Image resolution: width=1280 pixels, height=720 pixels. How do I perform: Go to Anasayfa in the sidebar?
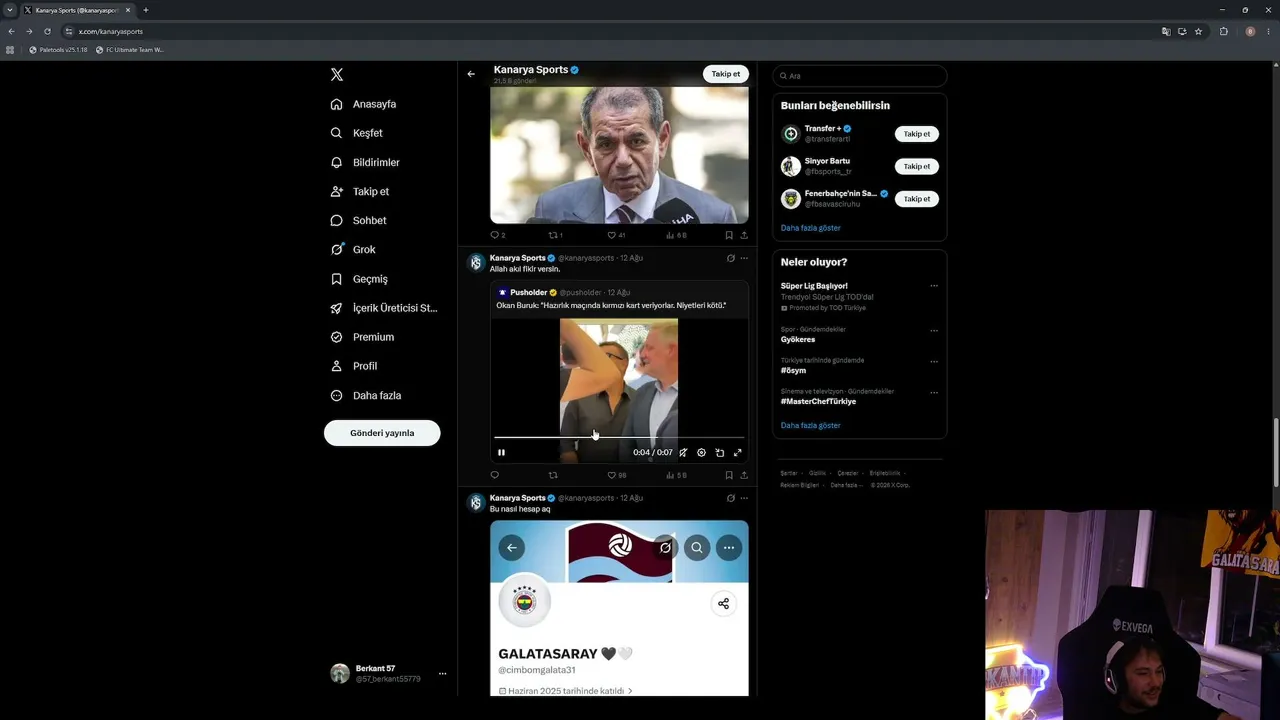pyautogui.click(x=363, y=104)
